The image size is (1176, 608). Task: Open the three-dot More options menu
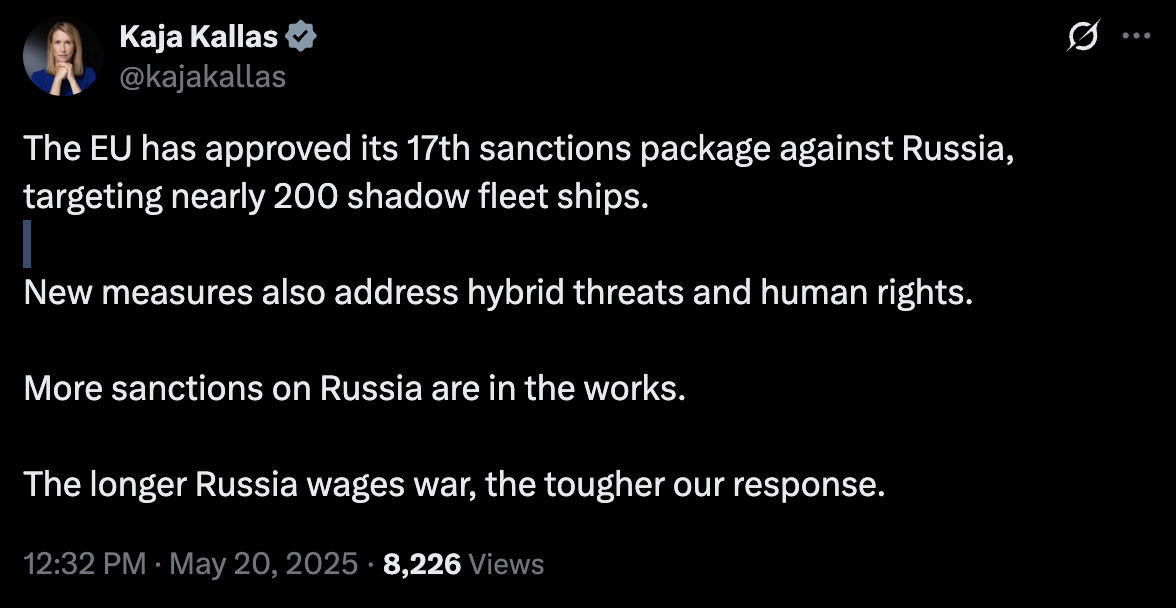(1137, 37)
